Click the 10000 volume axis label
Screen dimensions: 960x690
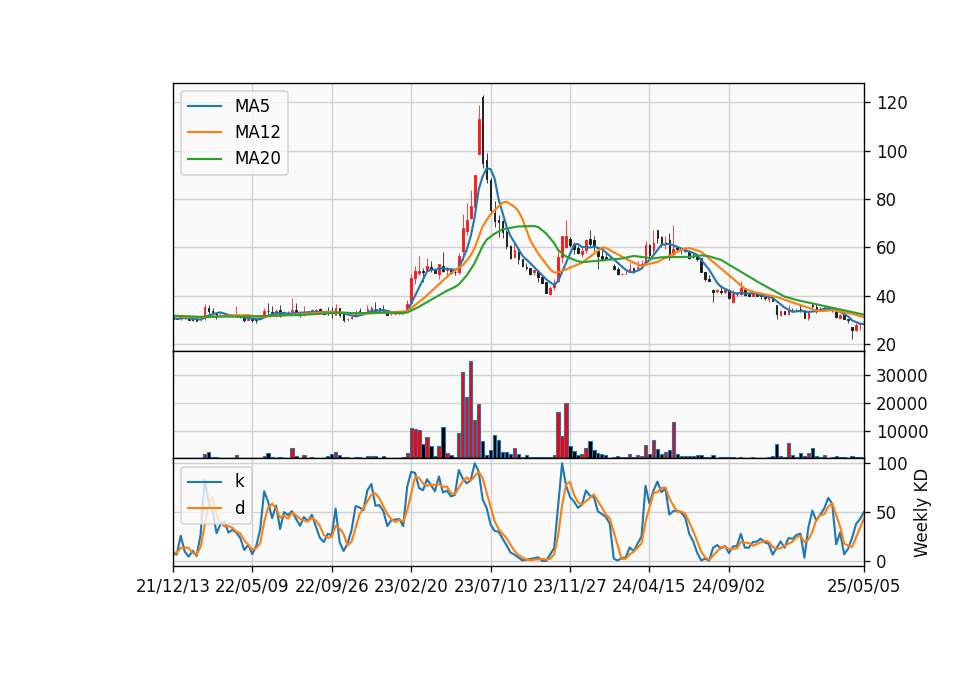[902, 432]
